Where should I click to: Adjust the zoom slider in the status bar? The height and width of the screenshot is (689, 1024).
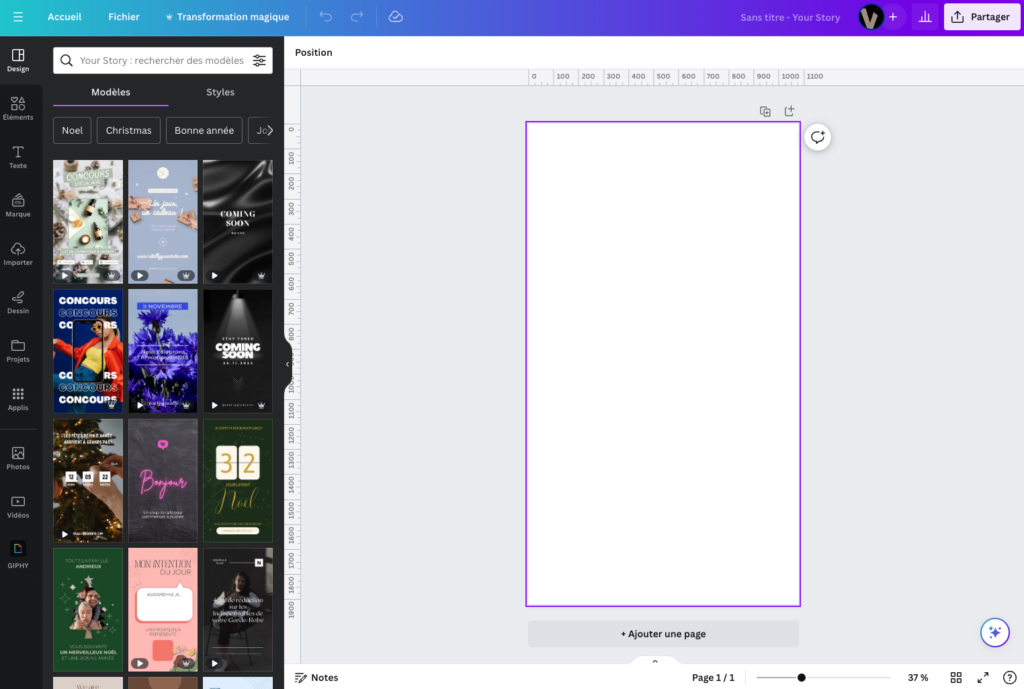point(800,677)
